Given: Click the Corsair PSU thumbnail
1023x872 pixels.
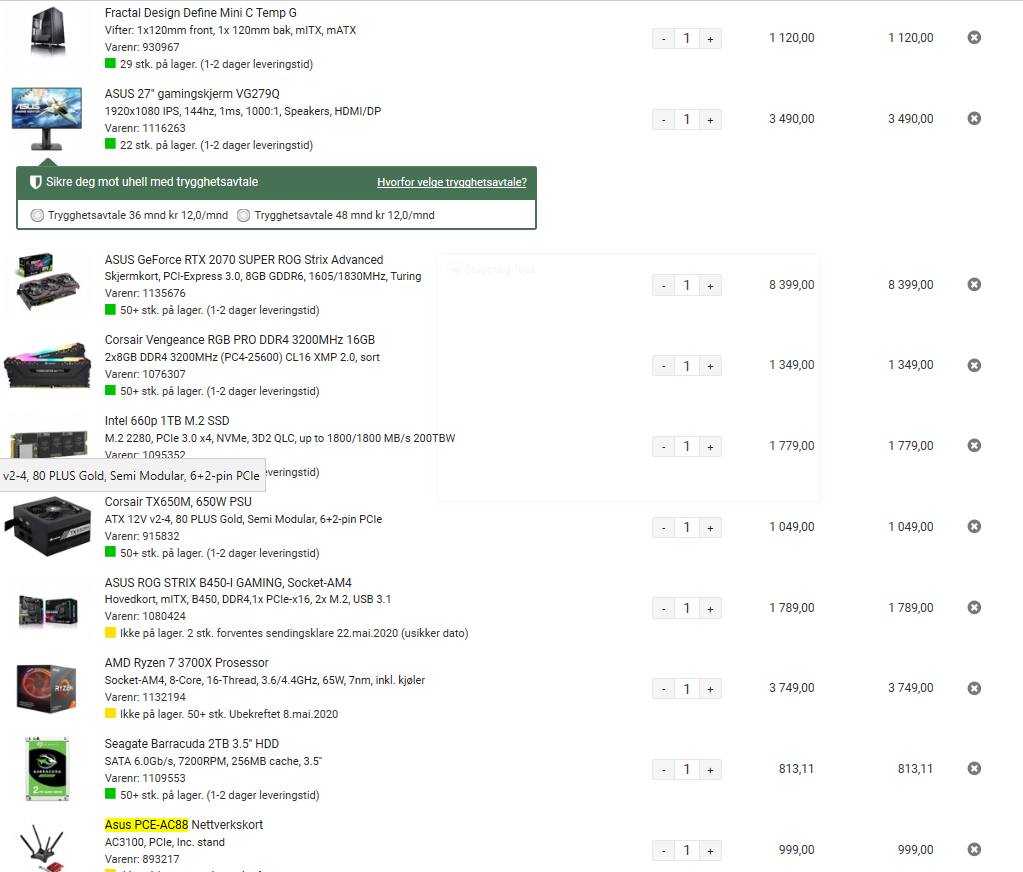Looking at the screenshot, I should (x=47, y=526).
